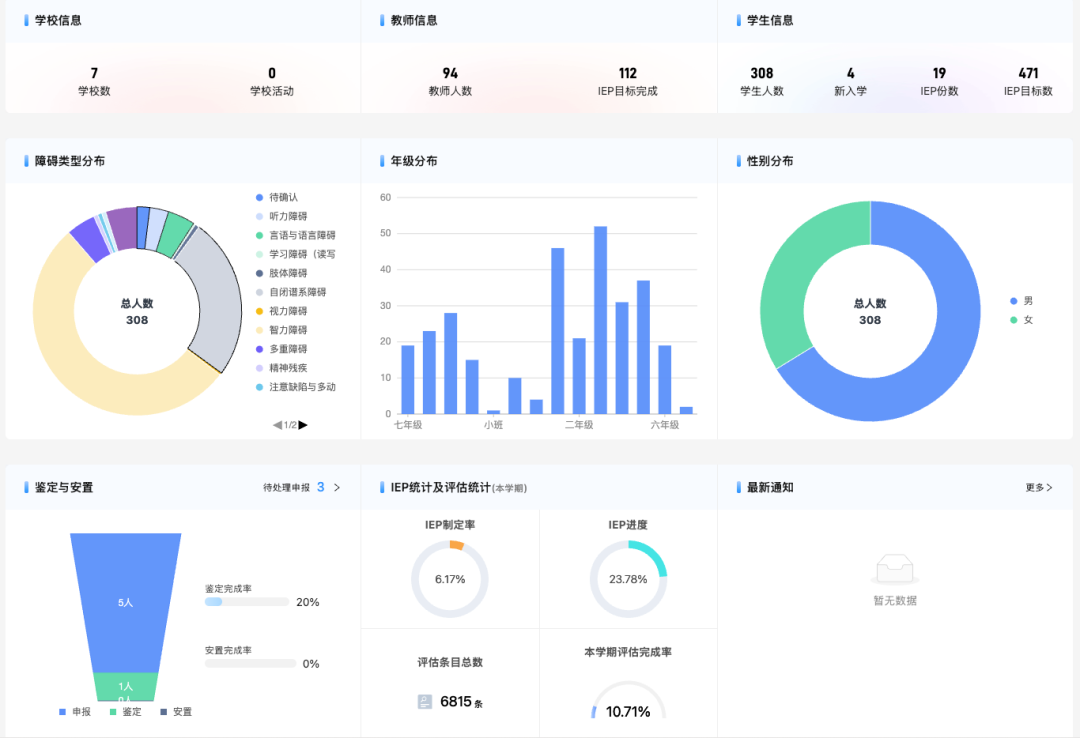Image resolution: width=1080 pixels, height=738 pixels.
Task: Select tallest bar in 年级分布 chart
Action: click(600, 320)
